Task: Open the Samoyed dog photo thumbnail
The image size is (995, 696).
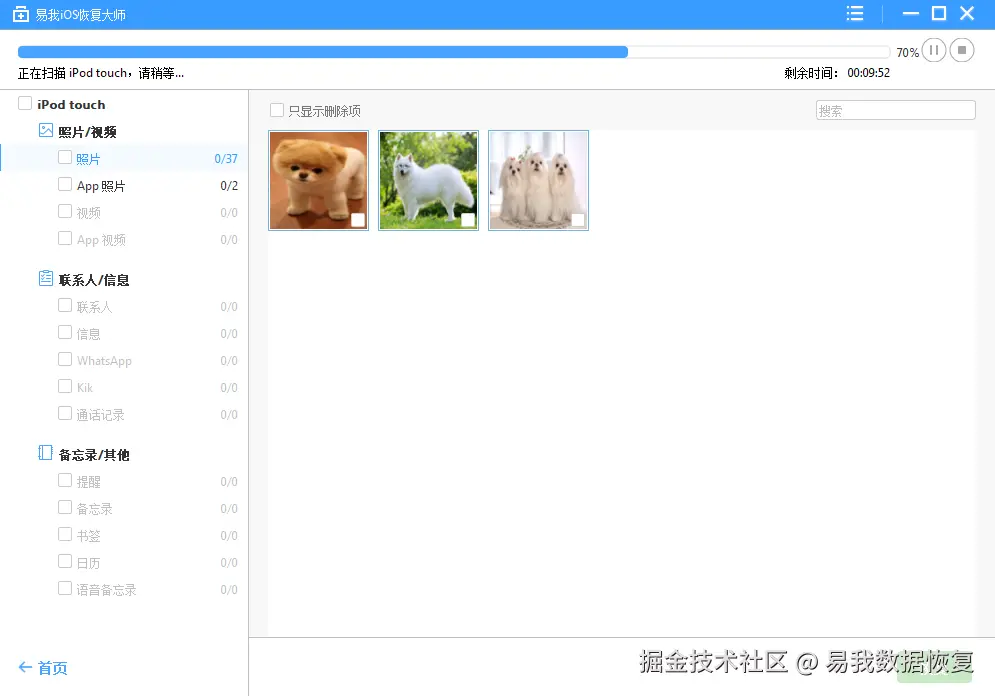Action: 428,180
